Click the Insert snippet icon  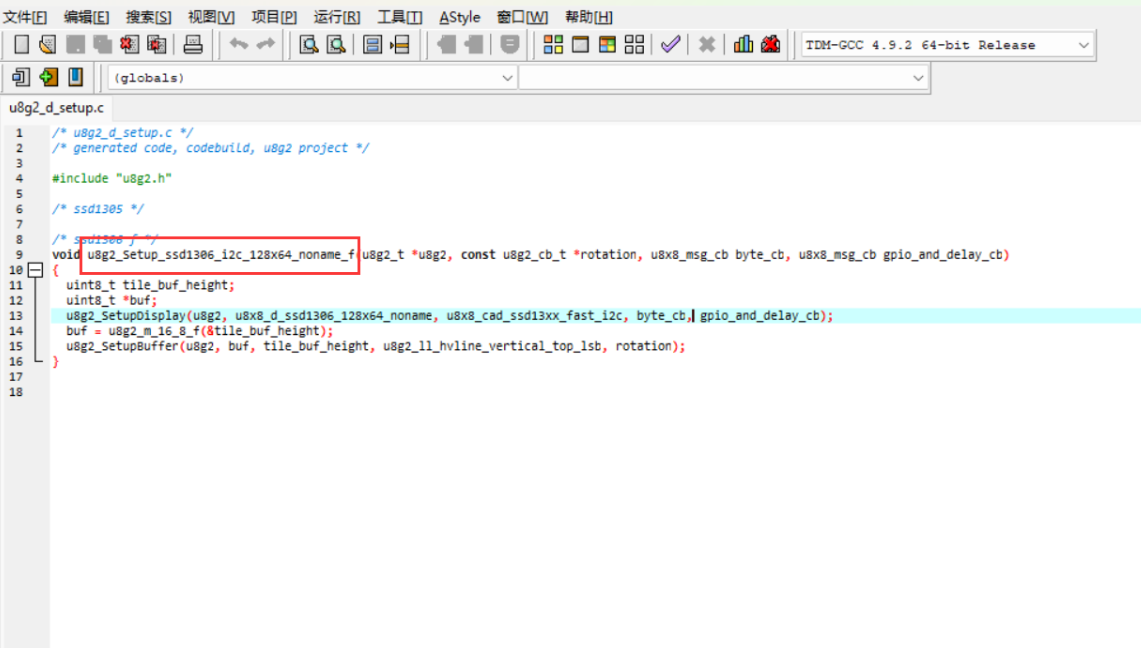pyautogui.click(x=20, y=77)
